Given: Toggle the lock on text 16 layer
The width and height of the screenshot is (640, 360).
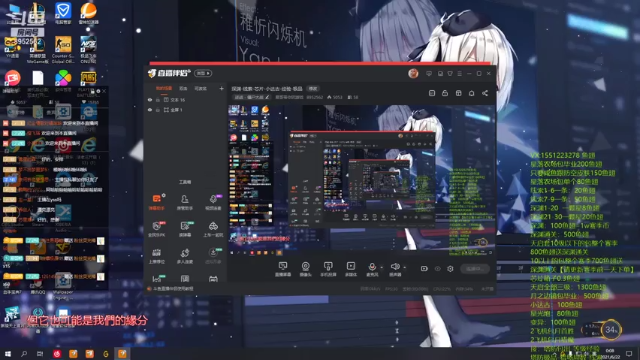Looking at the screenshot, I should pos(158,100).
